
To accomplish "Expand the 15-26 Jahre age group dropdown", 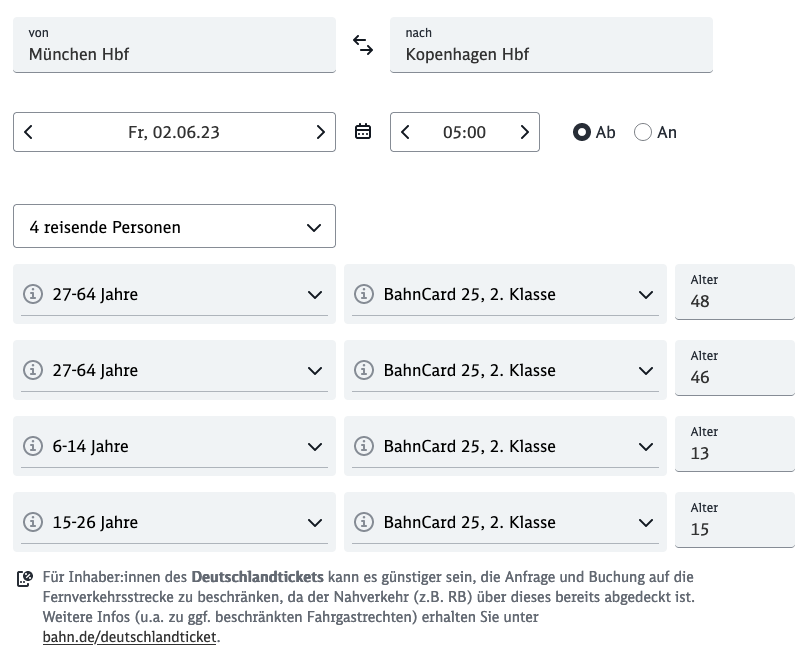I will (x=174, y=522).
